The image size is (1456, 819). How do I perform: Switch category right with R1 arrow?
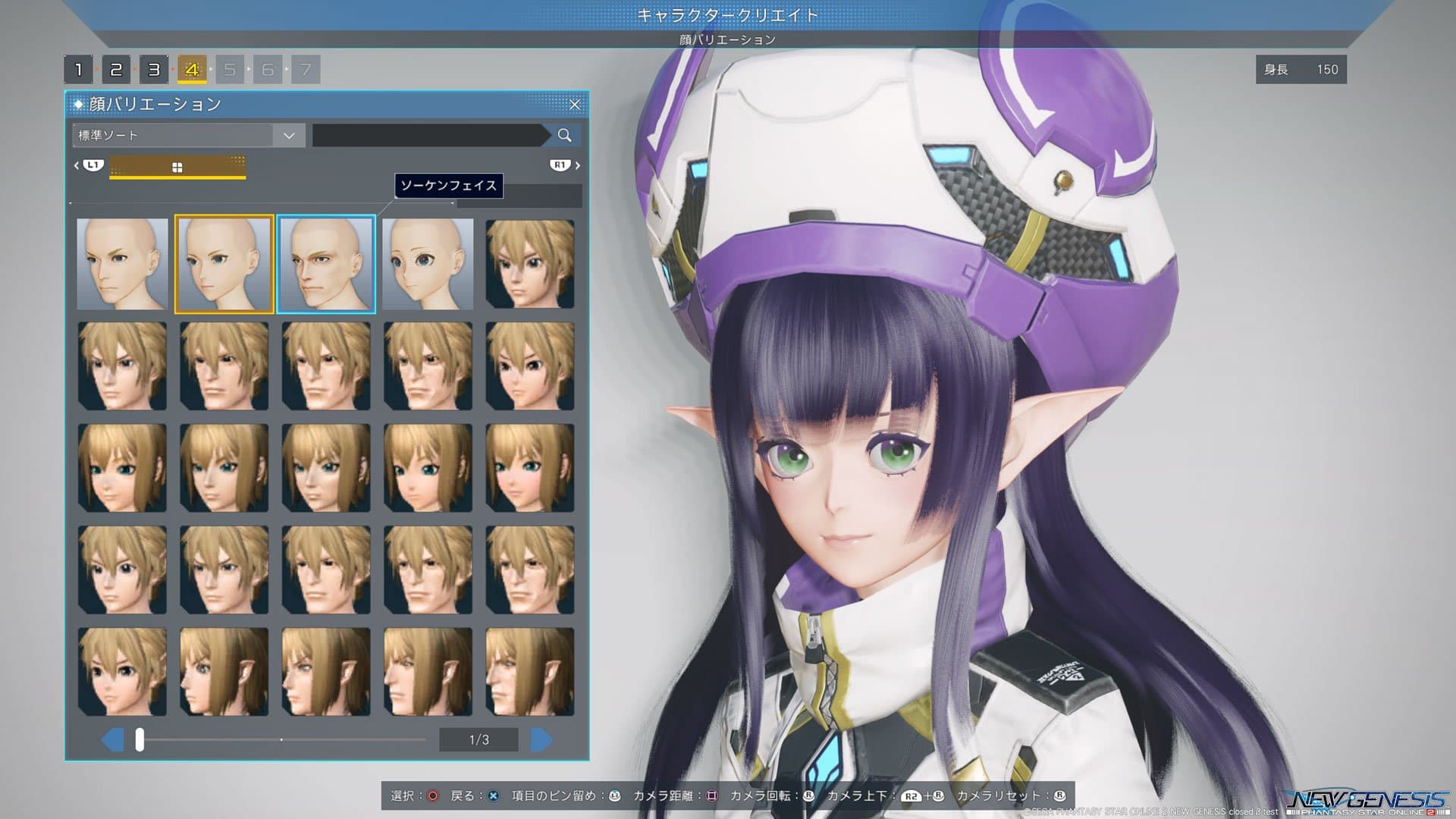[565, 165]
